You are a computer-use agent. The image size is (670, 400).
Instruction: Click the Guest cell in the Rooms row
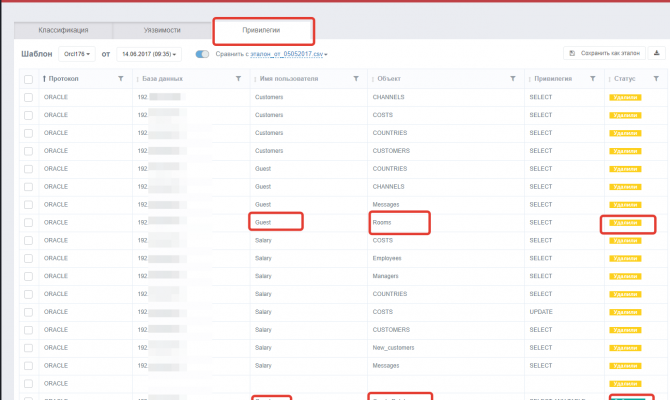263,223
